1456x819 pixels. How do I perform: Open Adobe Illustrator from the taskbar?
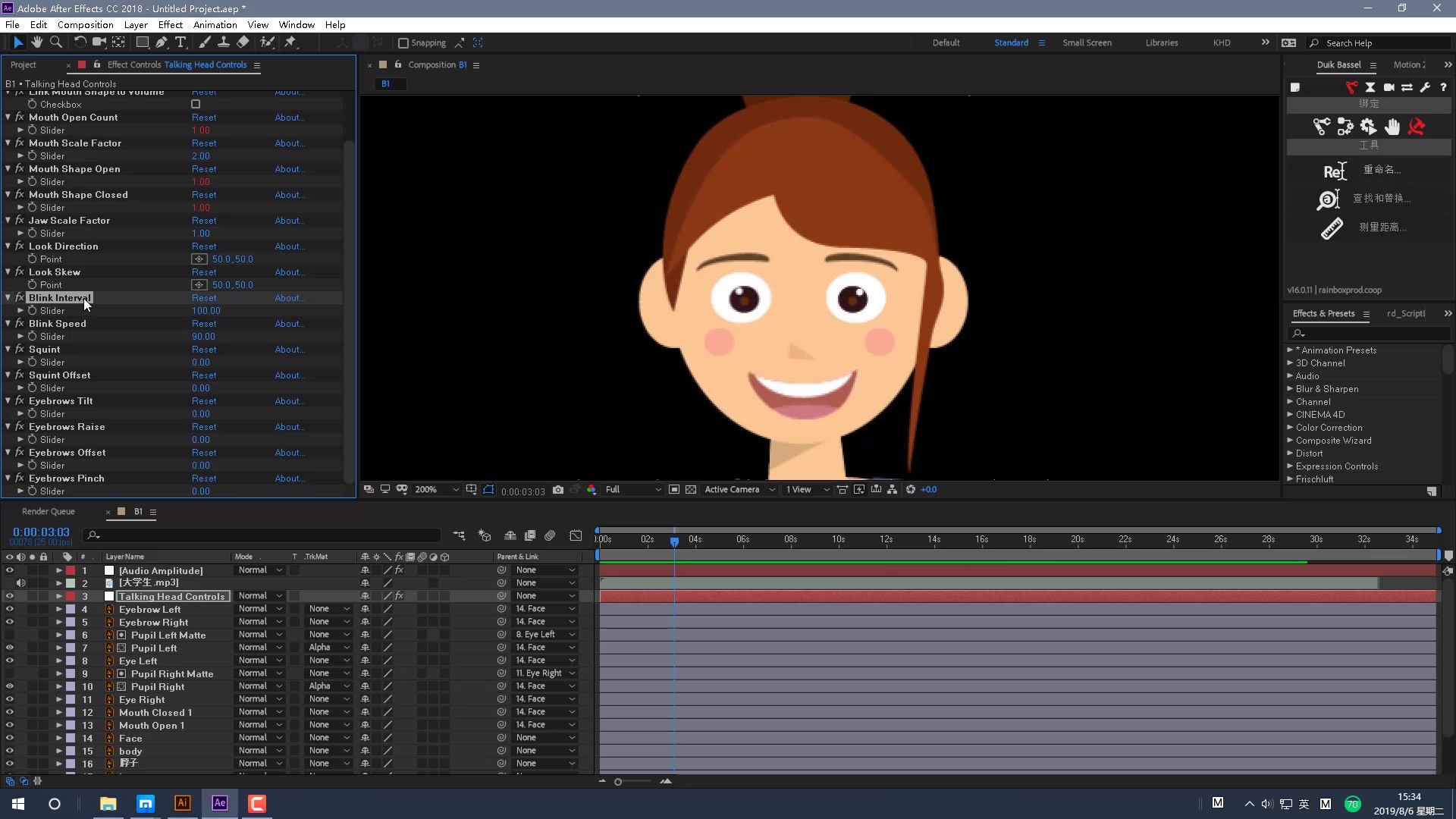(x=182, y=803)
